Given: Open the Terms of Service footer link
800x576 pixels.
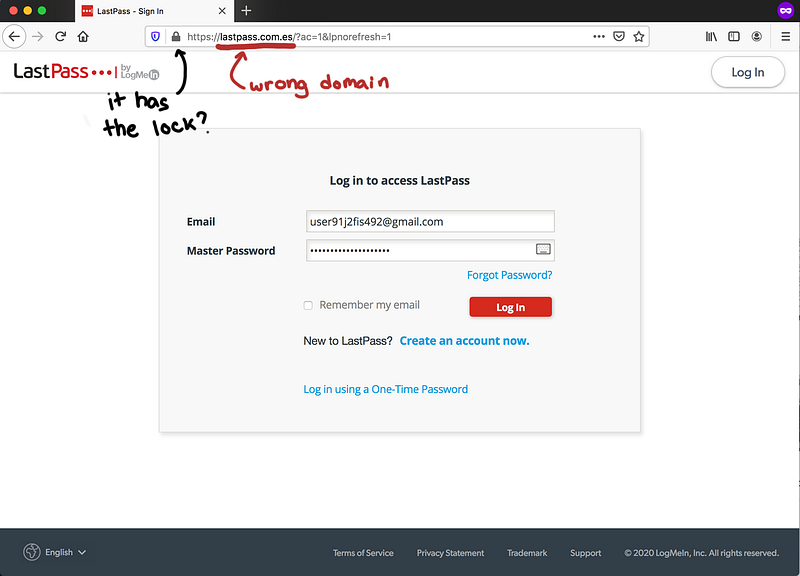Looking at the screenshot, I should [x=363, y=553].
